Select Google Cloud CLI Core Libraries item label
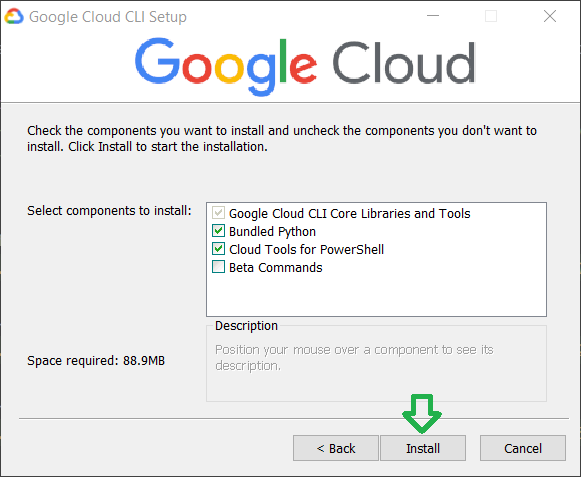 coord(349,213)
